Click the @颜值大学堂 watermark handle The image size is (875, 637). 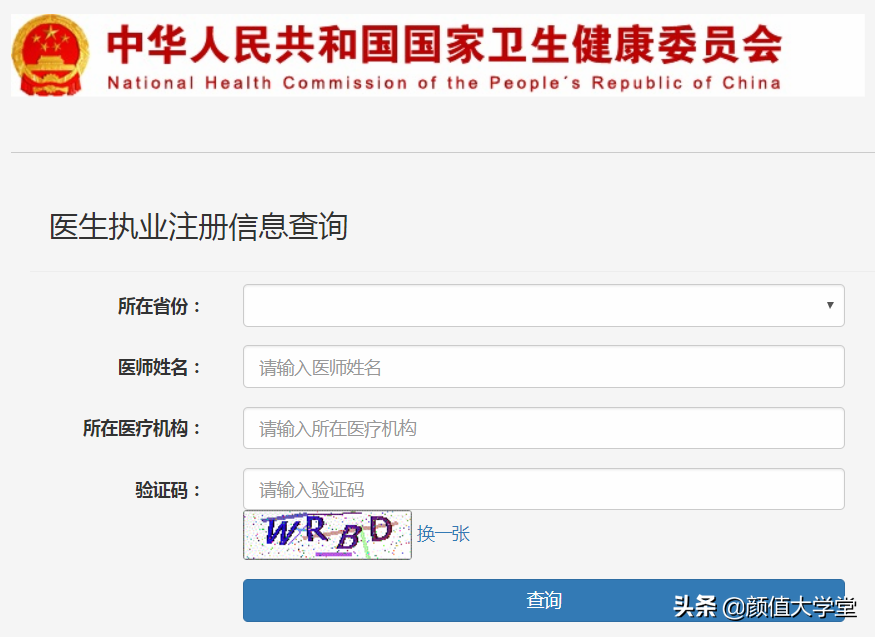789,607
